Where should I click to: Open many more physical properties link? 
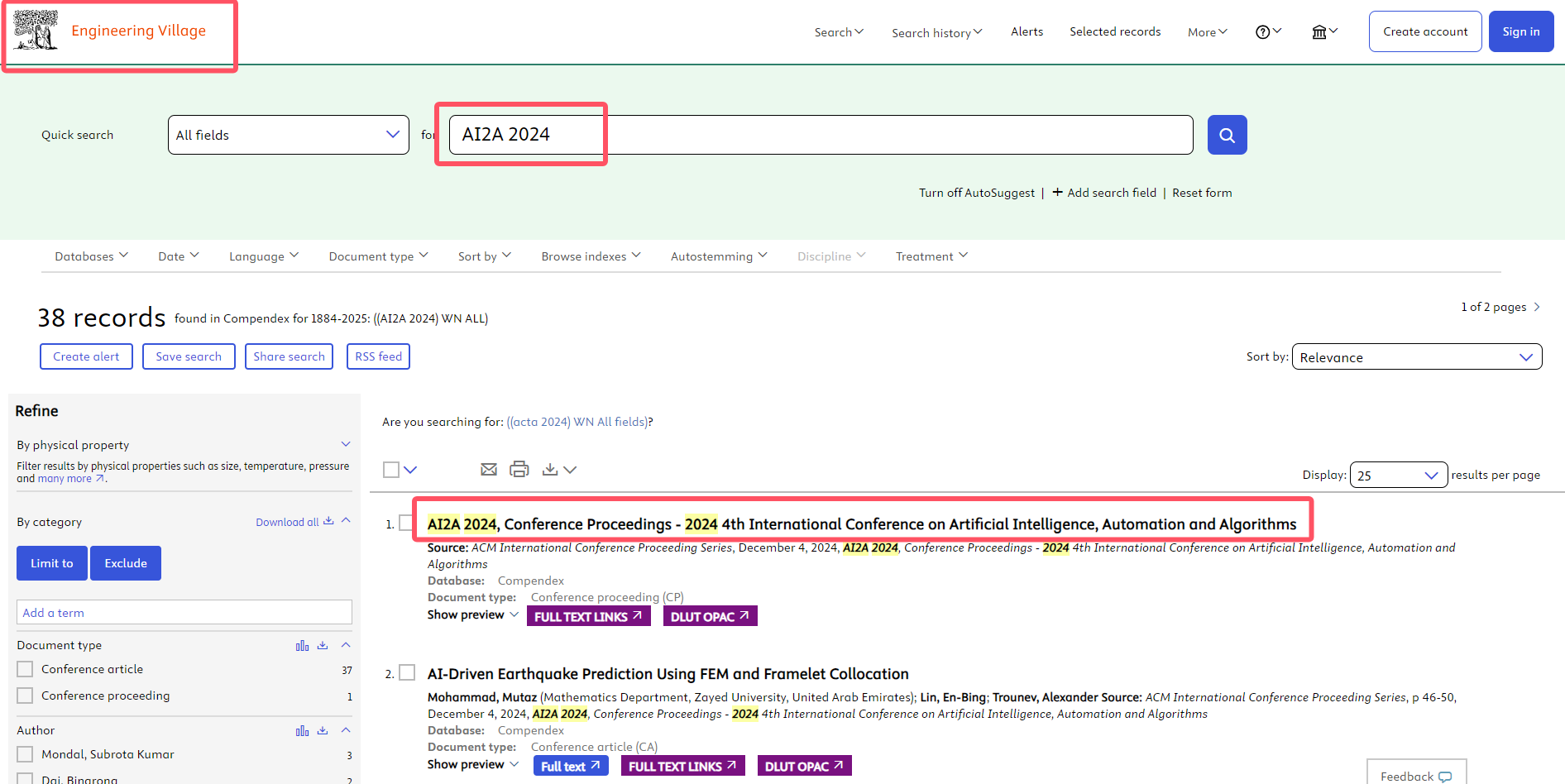pos(71,479)
